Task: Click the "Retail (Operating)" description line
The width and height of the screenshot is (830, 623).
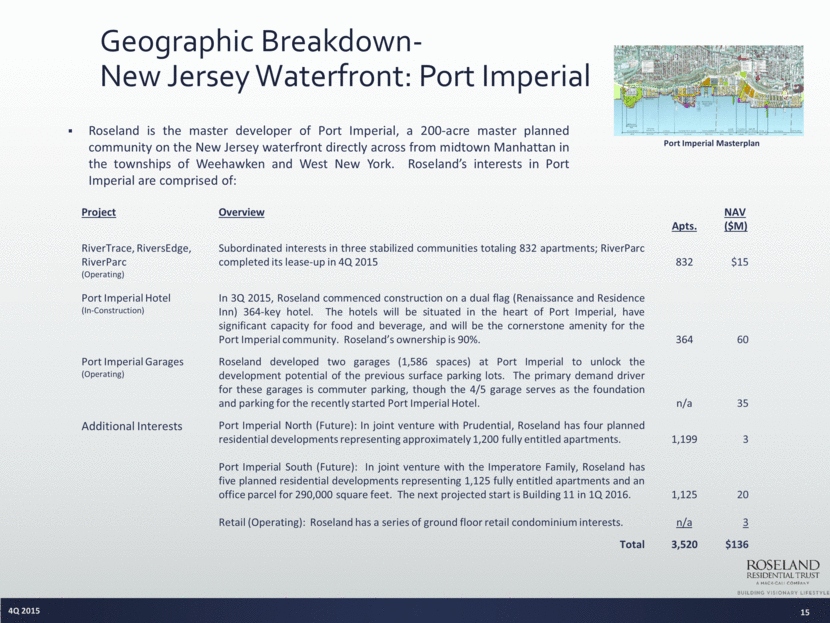Action: click(x=421, y=522)
